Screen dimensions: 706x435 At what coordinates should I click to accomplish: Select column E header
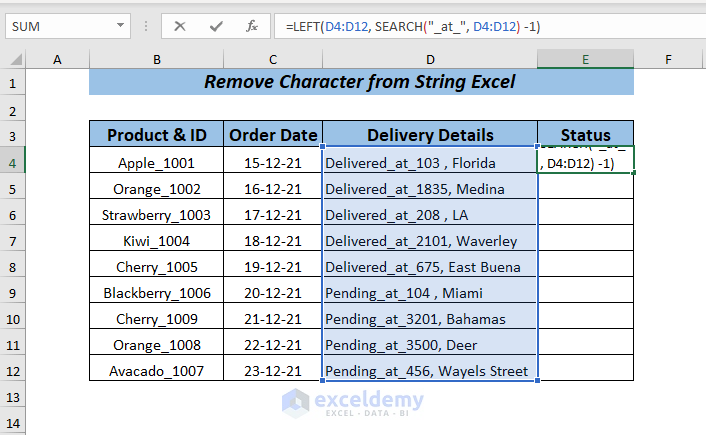(585, 60)
